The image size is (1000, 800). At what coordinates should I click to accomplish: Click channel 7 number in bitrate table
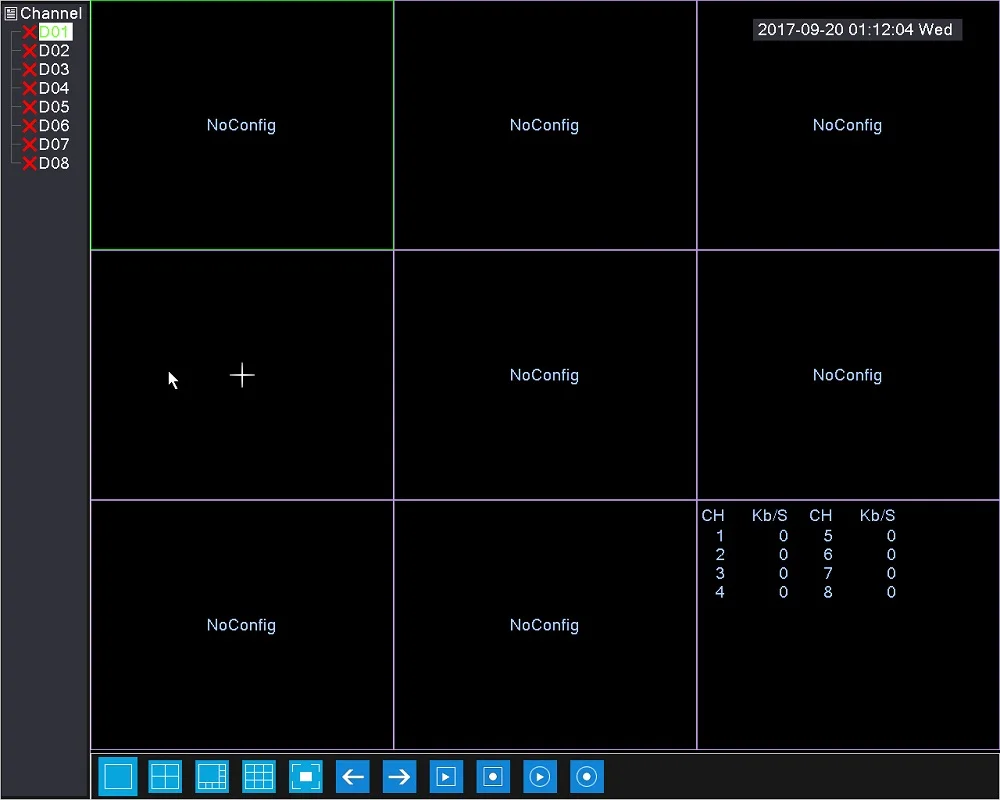[828, 574]
